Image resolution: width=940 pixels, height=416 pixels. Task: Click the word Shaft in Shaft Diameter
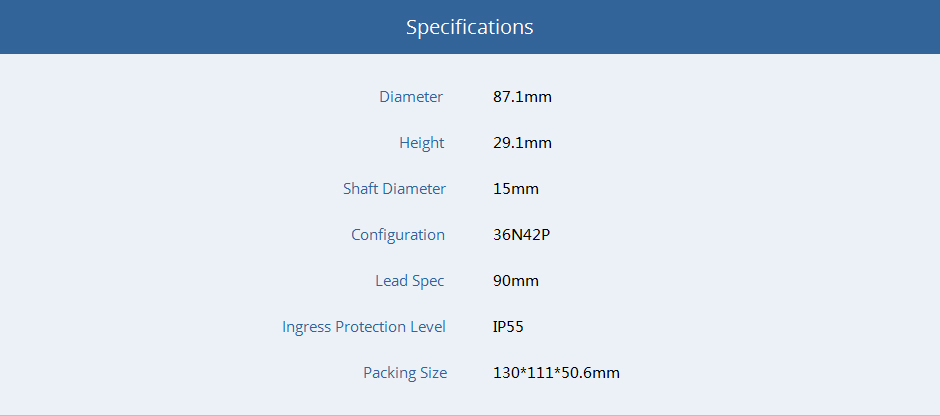click(x=362, y=189)
